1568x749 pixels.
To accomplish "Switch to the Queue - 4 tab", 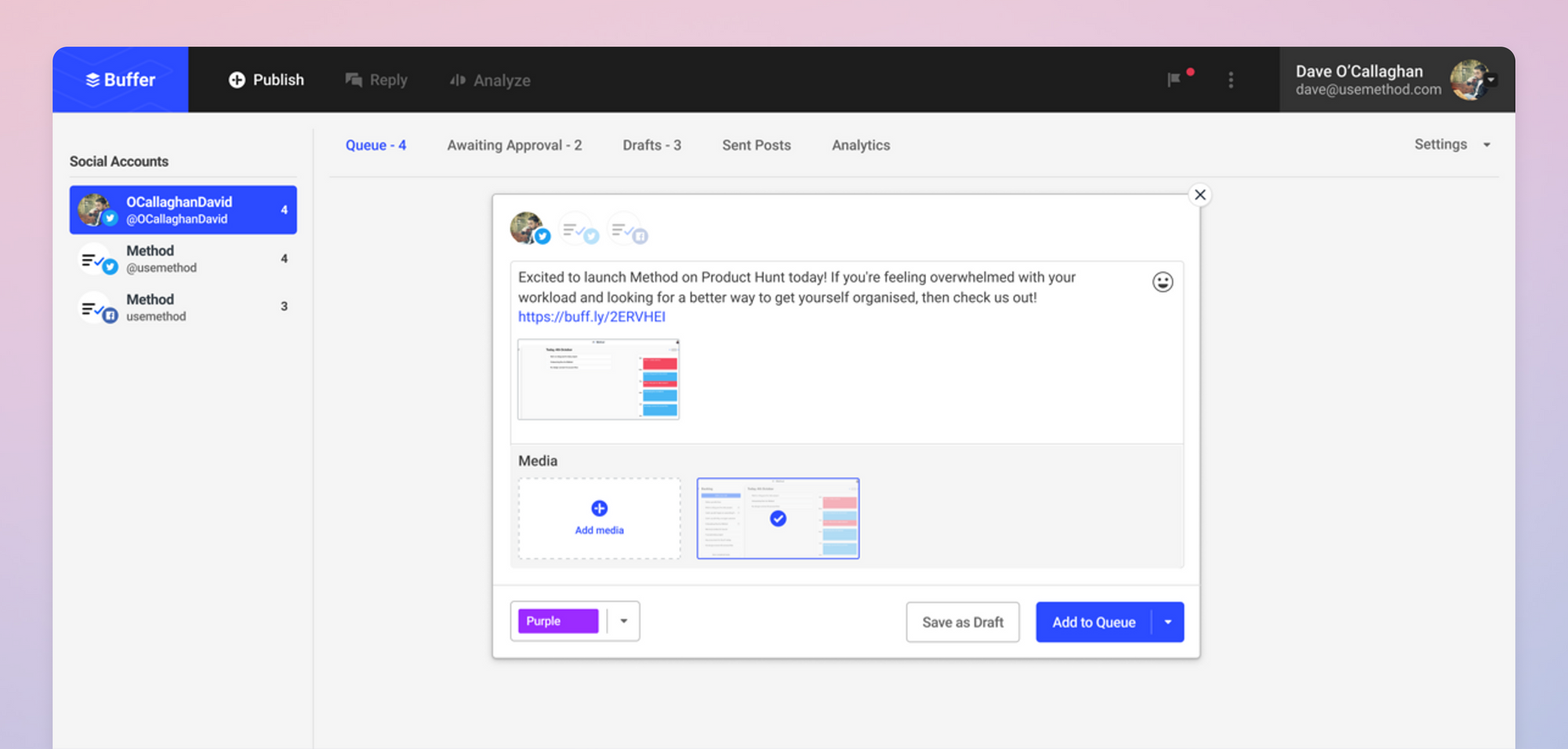I will pos(376,145).
